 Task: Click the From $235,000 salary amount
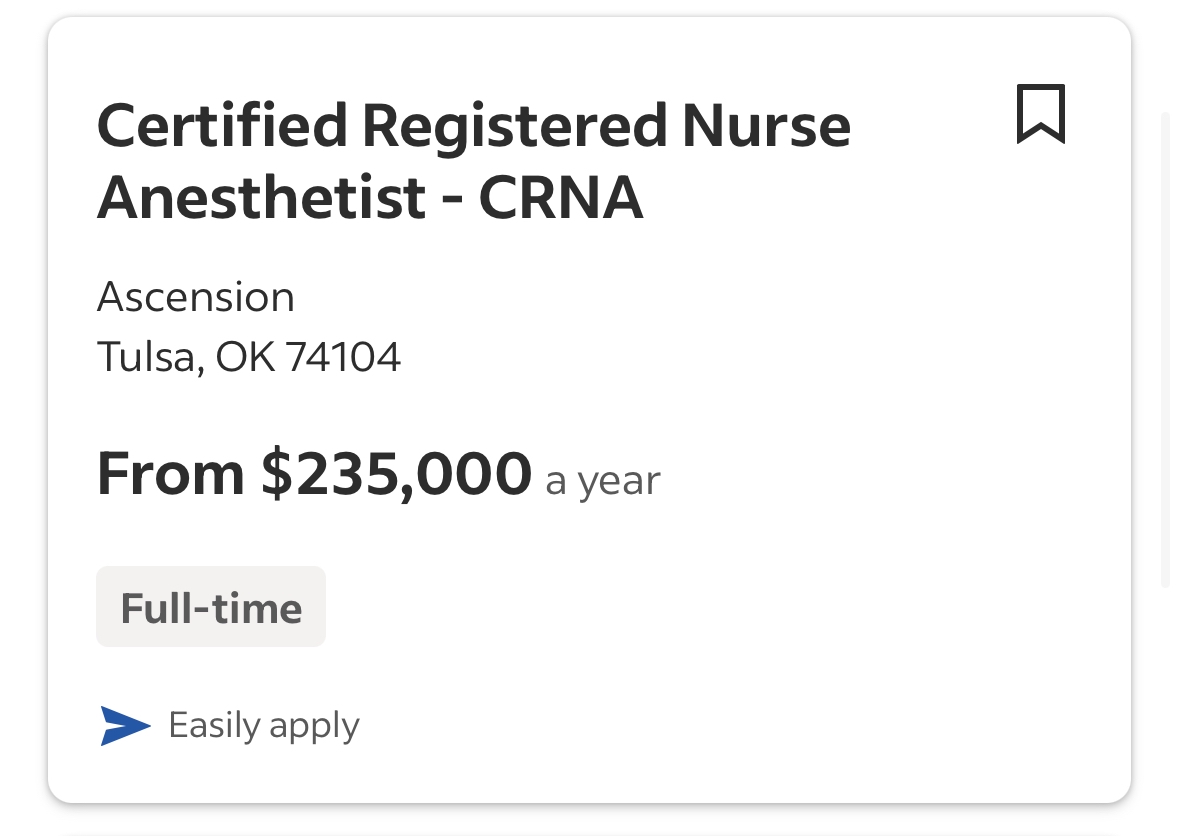(x=314, y=474)
